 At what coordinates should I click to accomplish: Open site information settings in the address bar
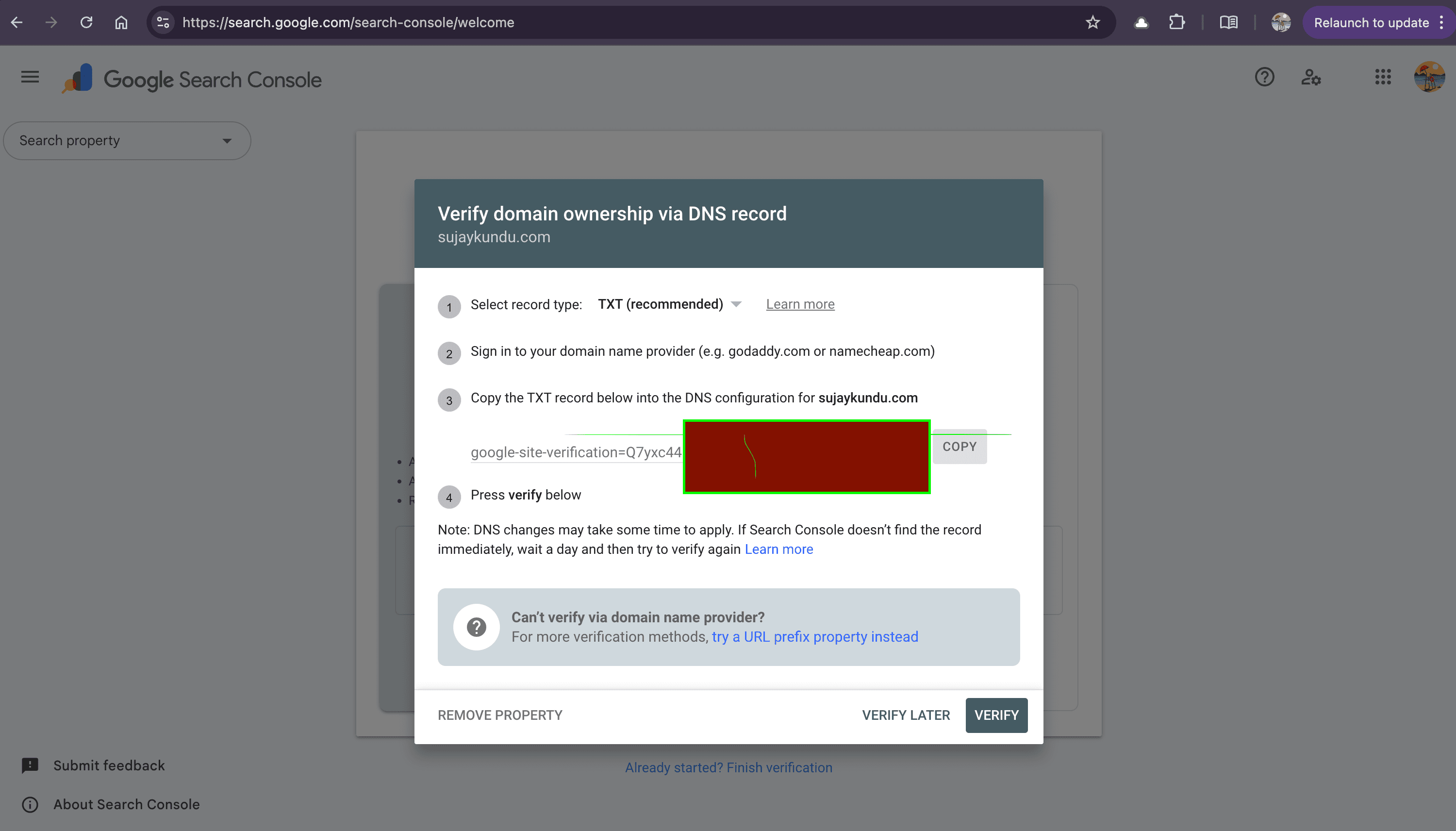(163, 22)
